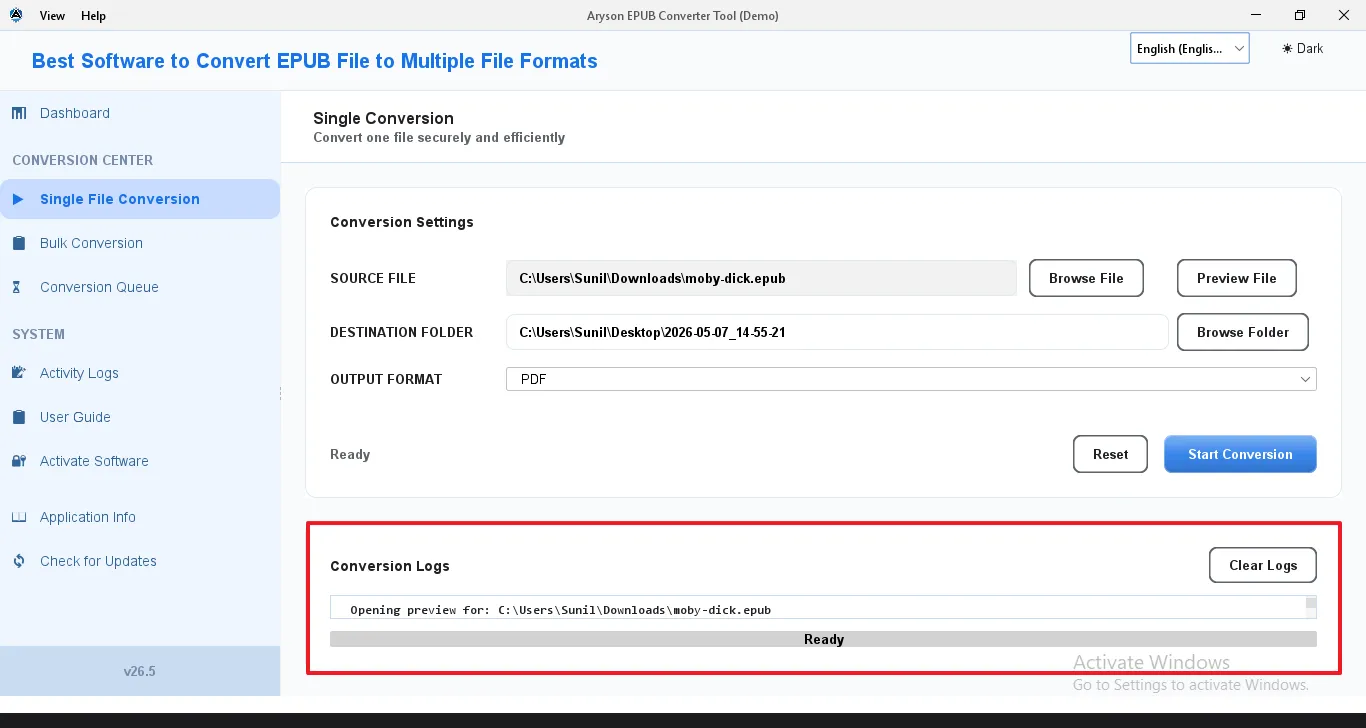The image size is (1366, 728).
Task: Click the Bulk Conversion clipboard icon
Action: (19, 243)
